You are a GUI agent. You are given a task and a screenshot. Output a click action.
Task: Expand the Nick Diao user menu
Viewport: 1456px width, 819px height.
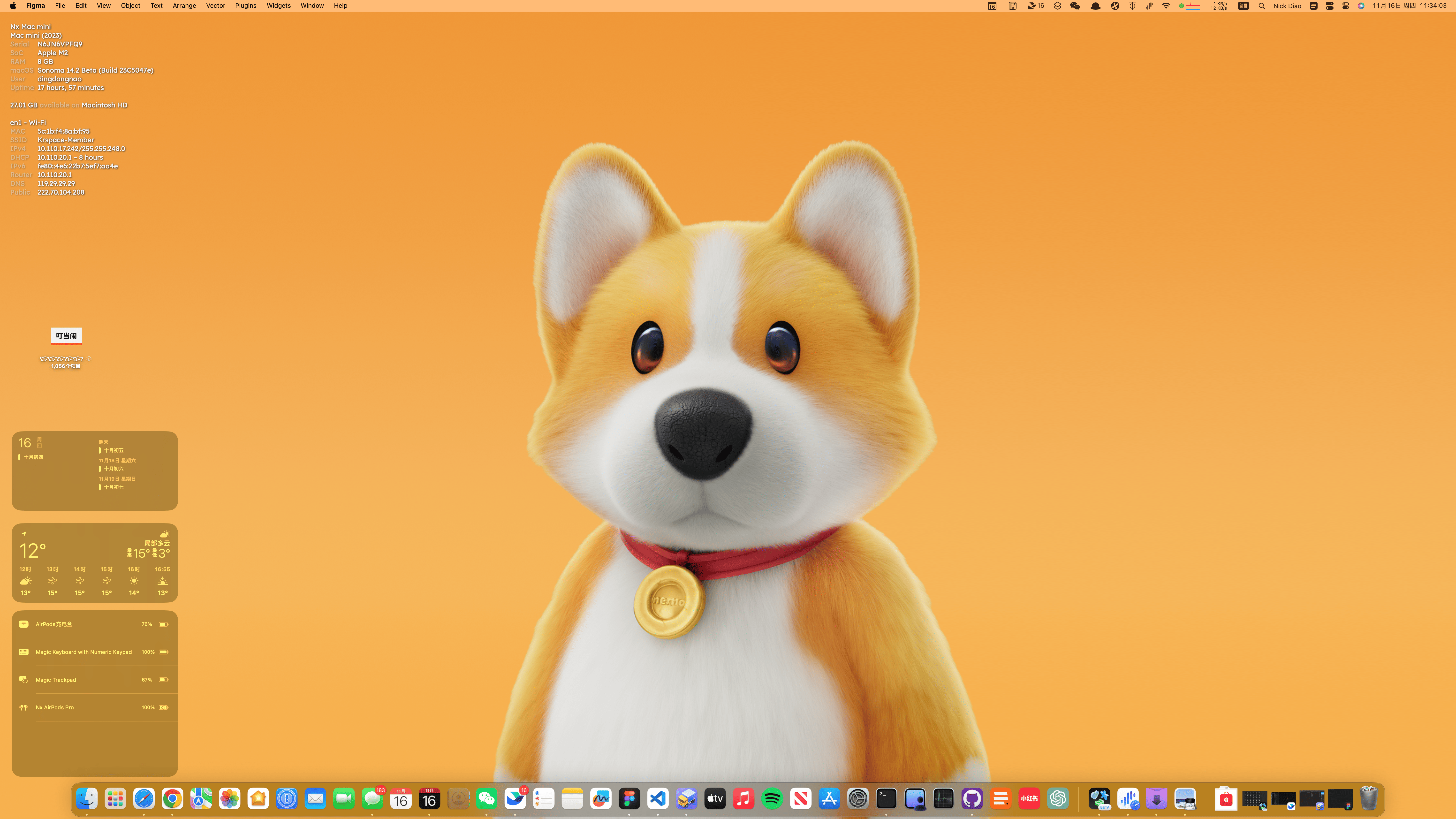1287,6
